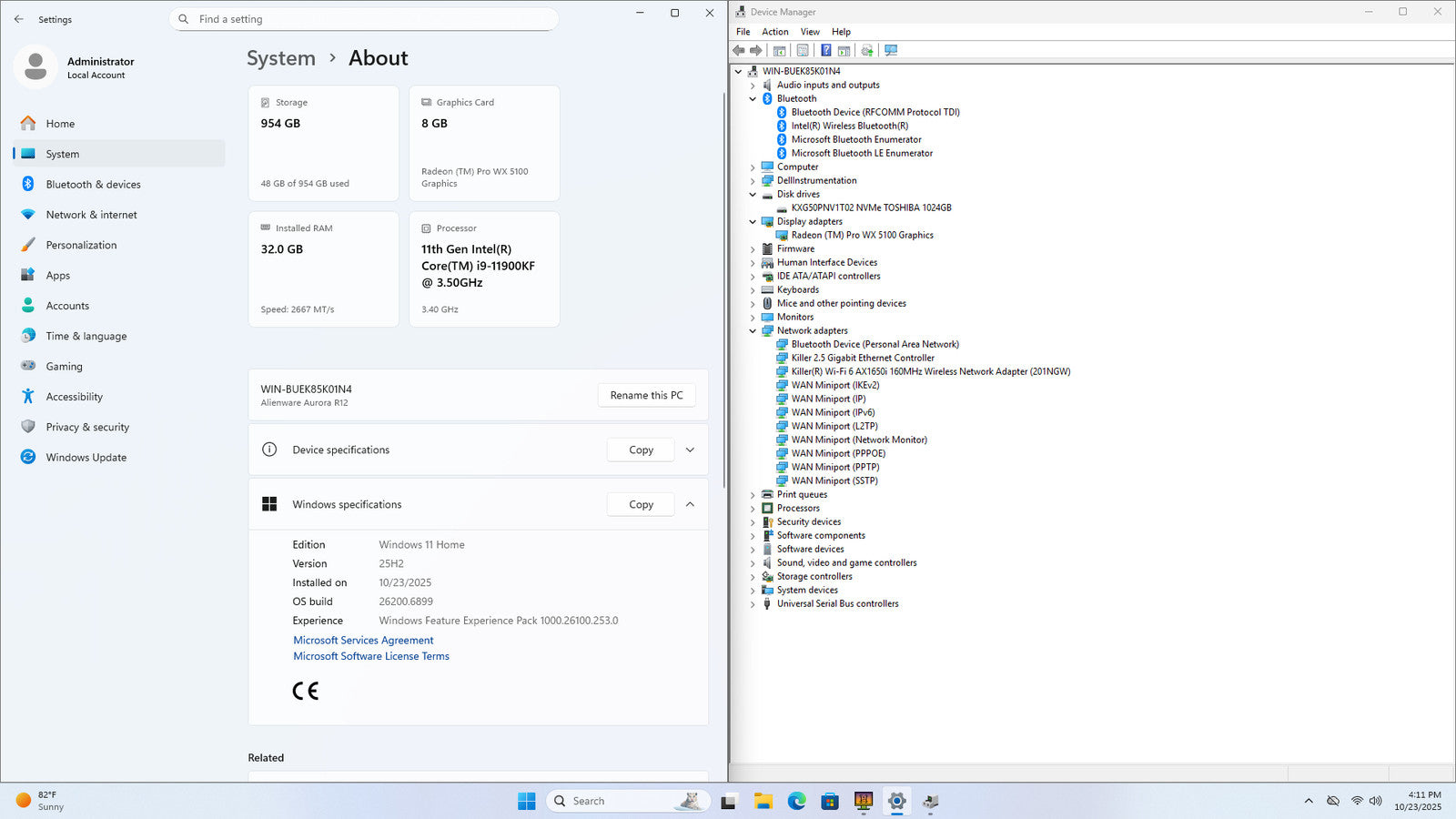This screenshot has height=819, width=1456.
Task: Select Intel(R) Wireless Bluetooth(R) device
Action: click(x=849, y=126)
